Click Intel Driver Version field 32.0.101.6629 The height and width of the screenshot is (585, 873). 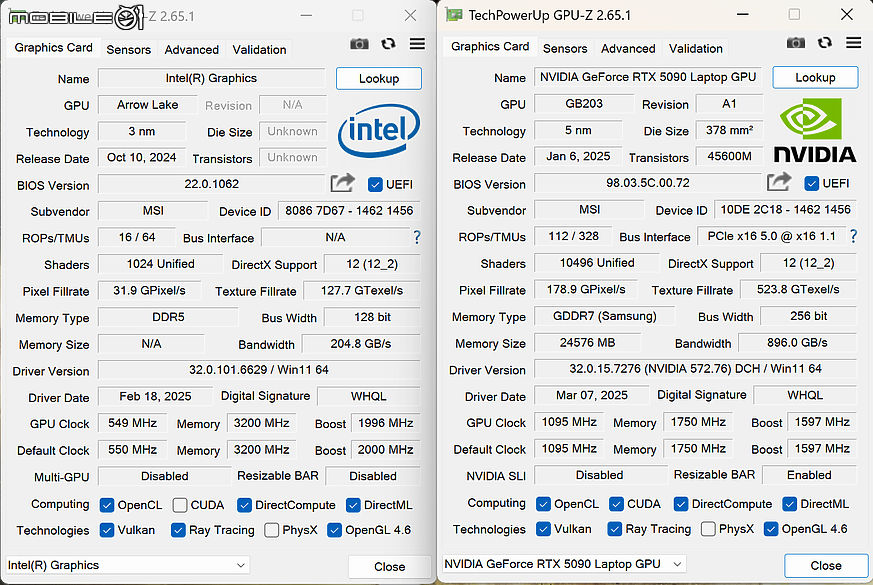259,370
